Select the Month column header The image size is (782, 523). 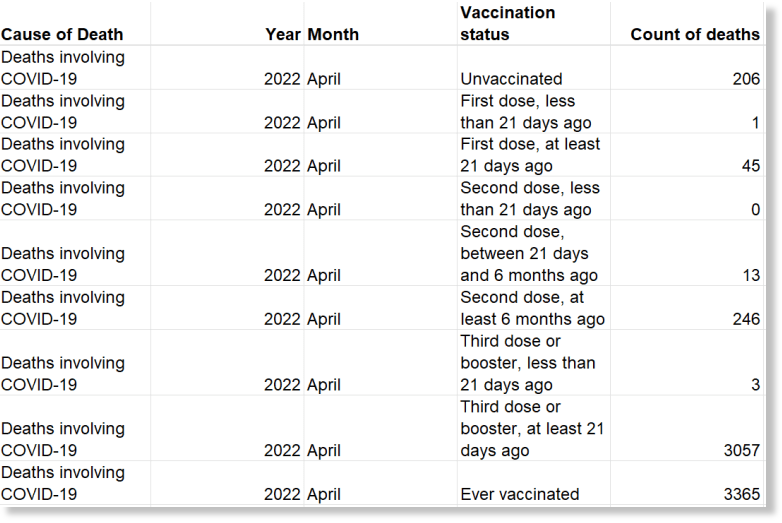click(381, 23)
